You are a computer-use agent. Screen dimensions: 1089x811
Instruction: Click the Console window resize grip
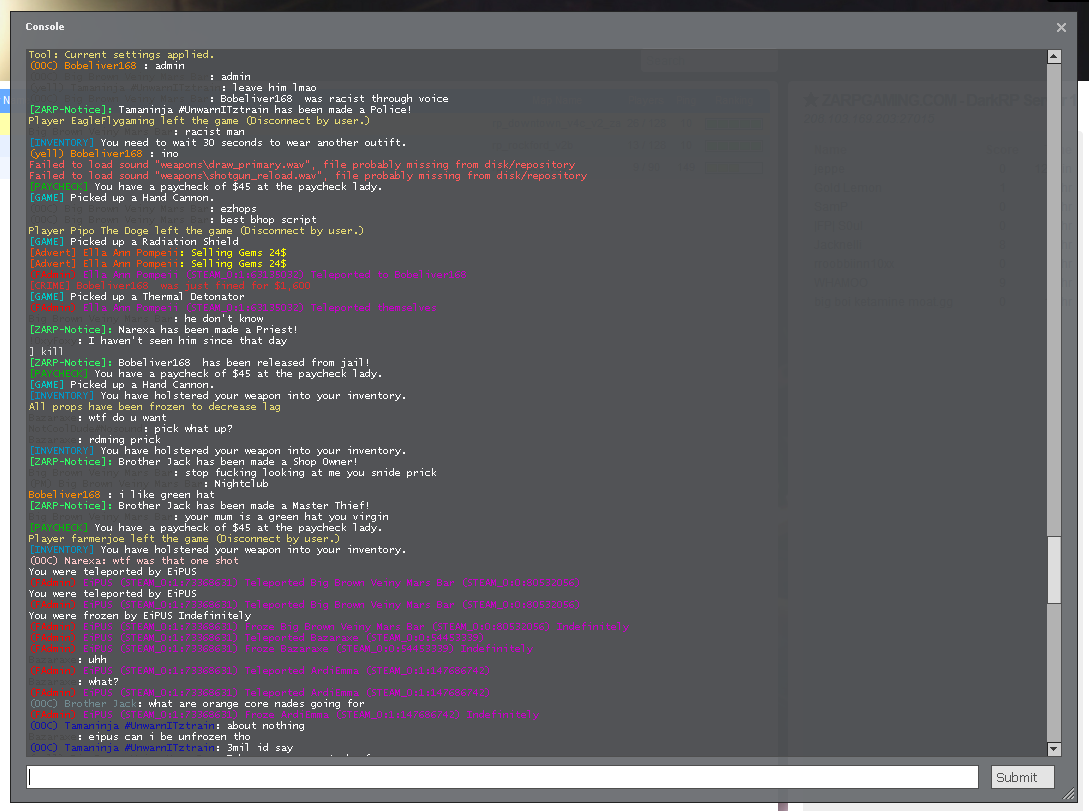(1068, 793)
